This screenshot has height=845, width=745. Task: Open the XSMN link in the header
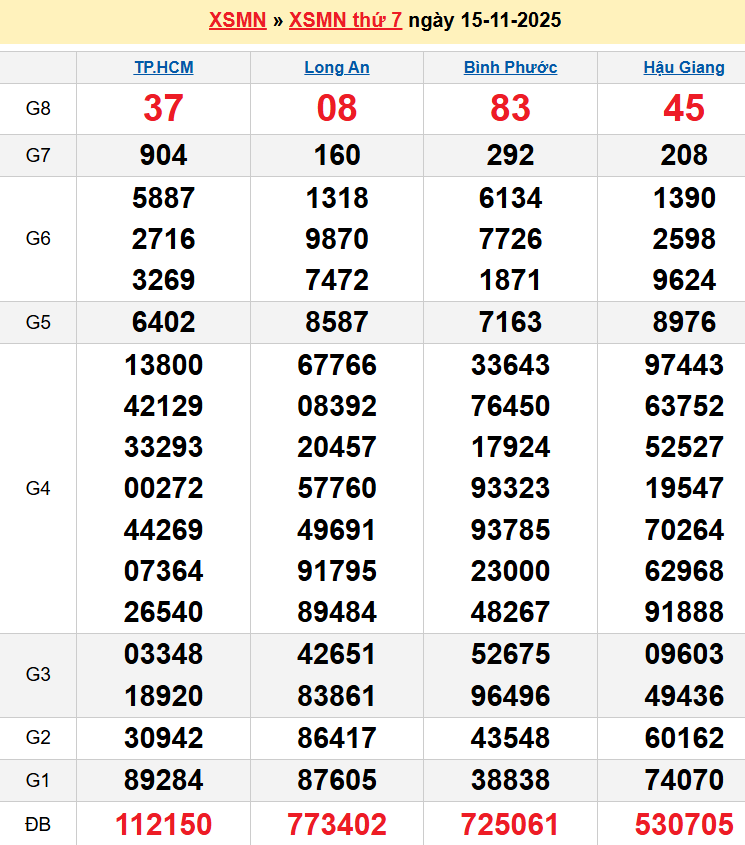click(x=237, y=20)
